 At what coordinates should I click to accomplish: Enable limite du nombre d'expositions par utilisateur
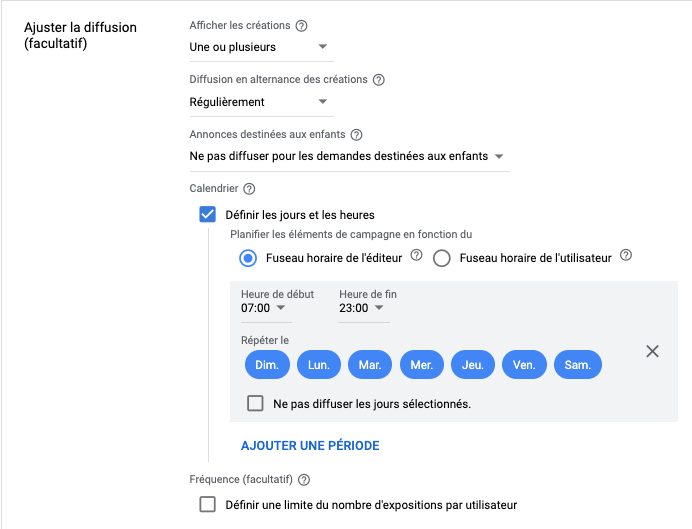pyautogui.click(x=207, y=504)
